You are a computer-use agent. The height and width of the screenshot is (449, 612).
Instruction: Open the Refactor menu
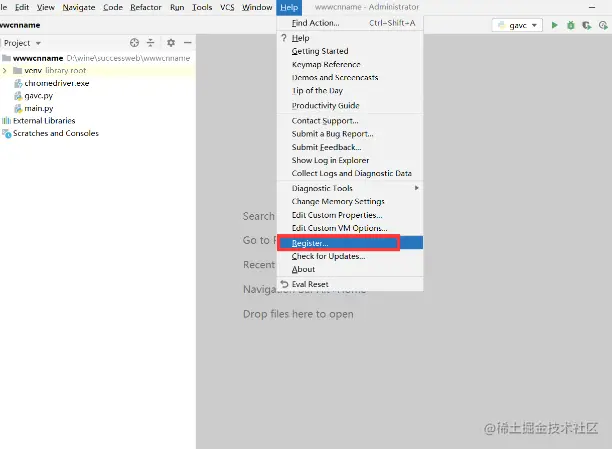pyautogui.click(x=146, y=7)
